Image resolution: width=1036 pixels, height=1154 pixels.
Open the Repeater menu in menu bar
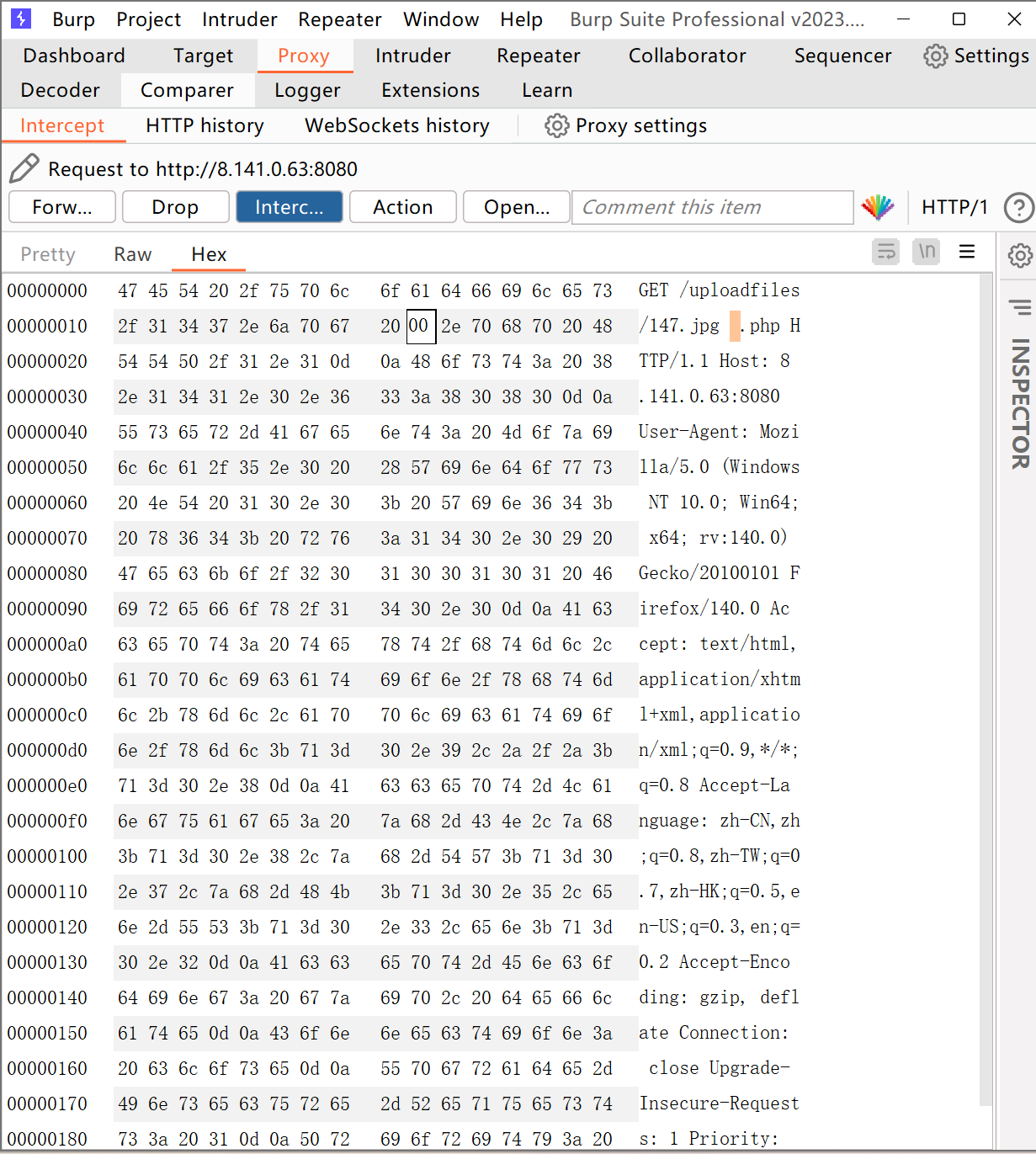coord(340,19)
